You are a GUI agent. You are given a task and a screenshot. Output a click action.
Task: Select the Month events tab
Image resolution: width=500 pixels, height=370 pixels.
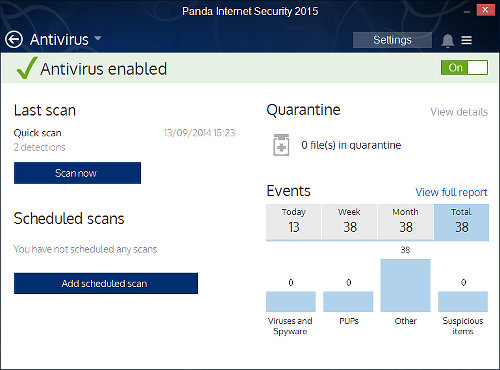405,222
